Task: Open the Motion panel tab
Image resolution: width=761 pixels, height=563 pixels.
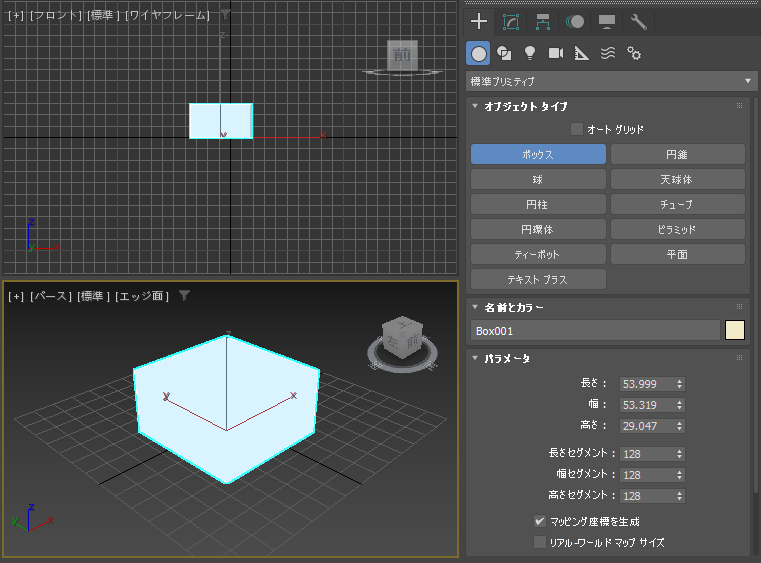Action: point(575,22)
